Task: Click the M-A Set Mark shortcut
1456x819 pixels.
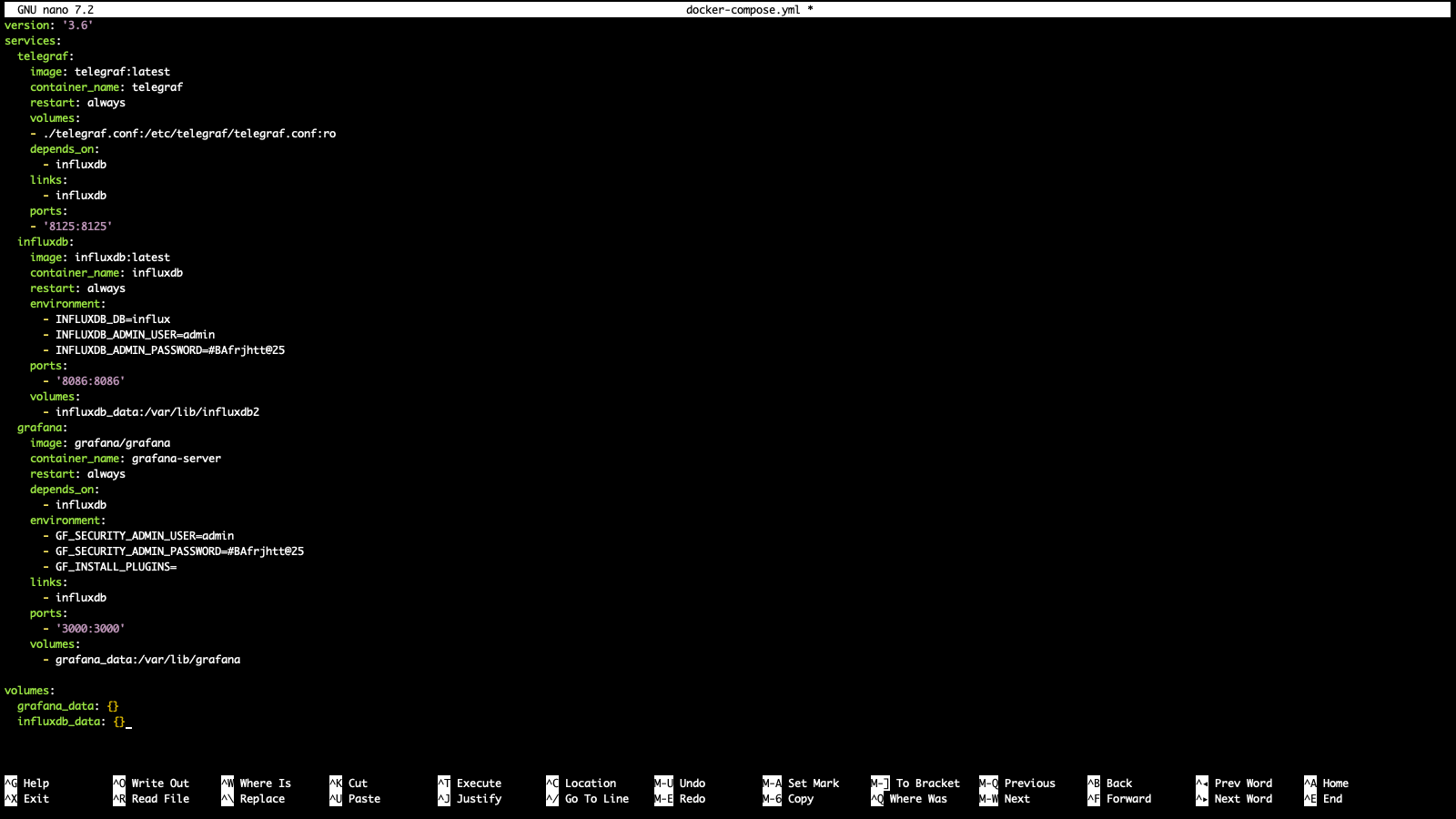Action: (x=801, y=784)
